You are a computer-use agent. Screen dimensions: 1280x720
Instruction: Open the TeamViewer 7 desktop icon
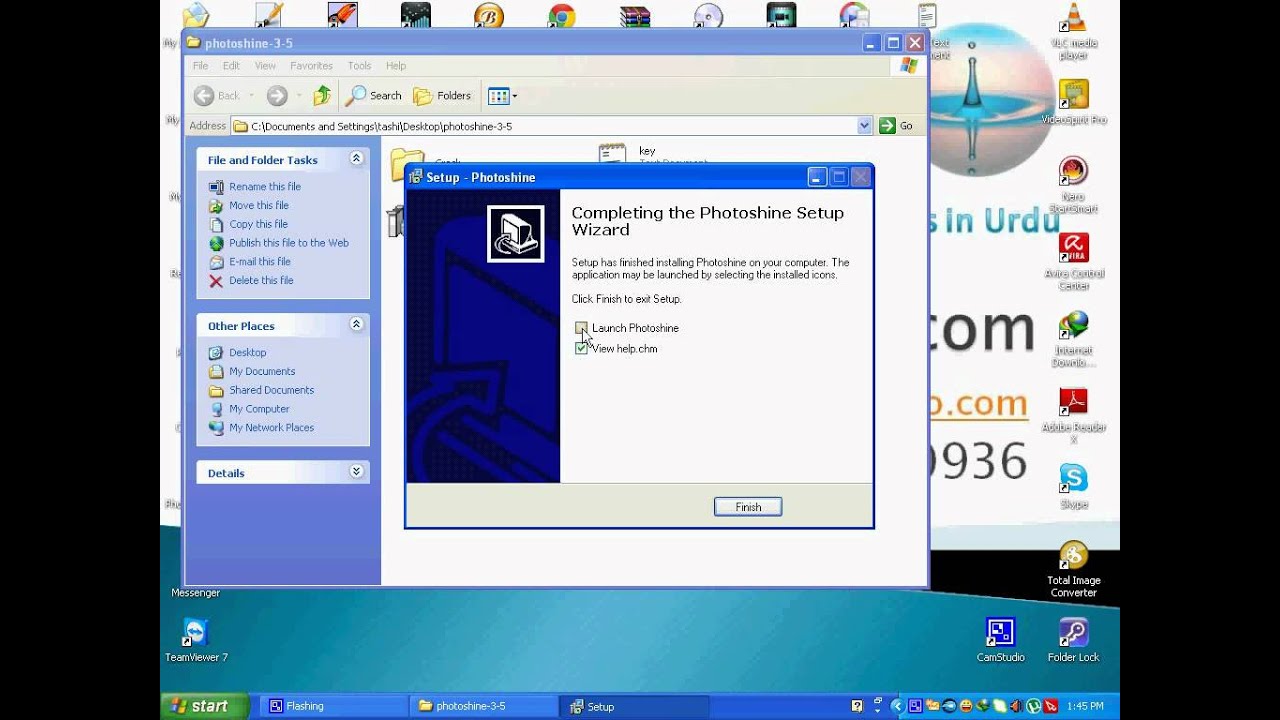click(196, 640)
